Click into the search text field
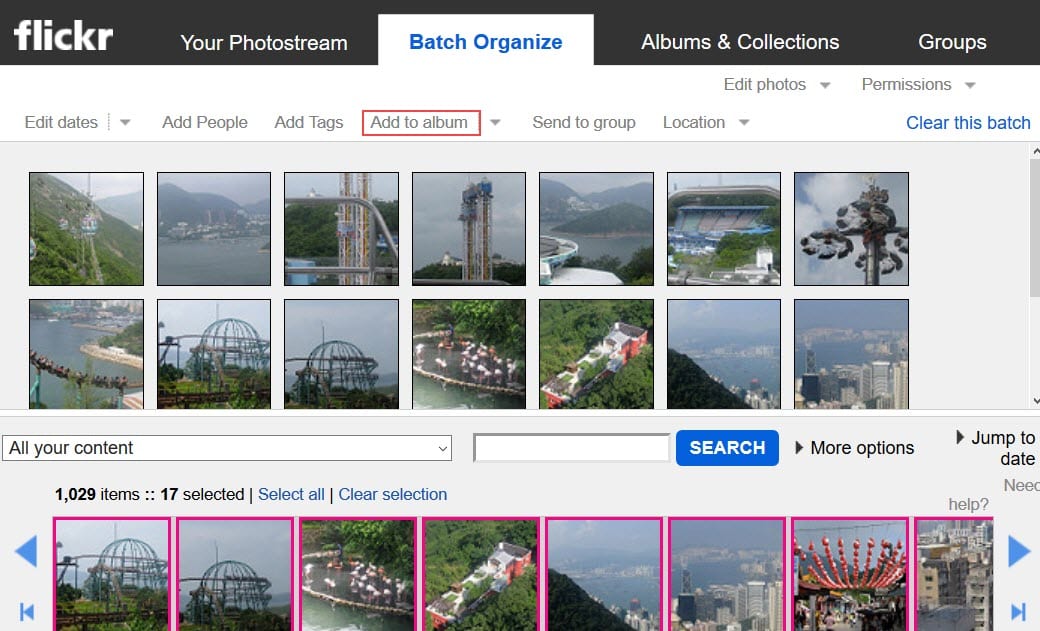The width and height of the screenshot is (1040, 631). pyautogui.click(x=571, y=448)
